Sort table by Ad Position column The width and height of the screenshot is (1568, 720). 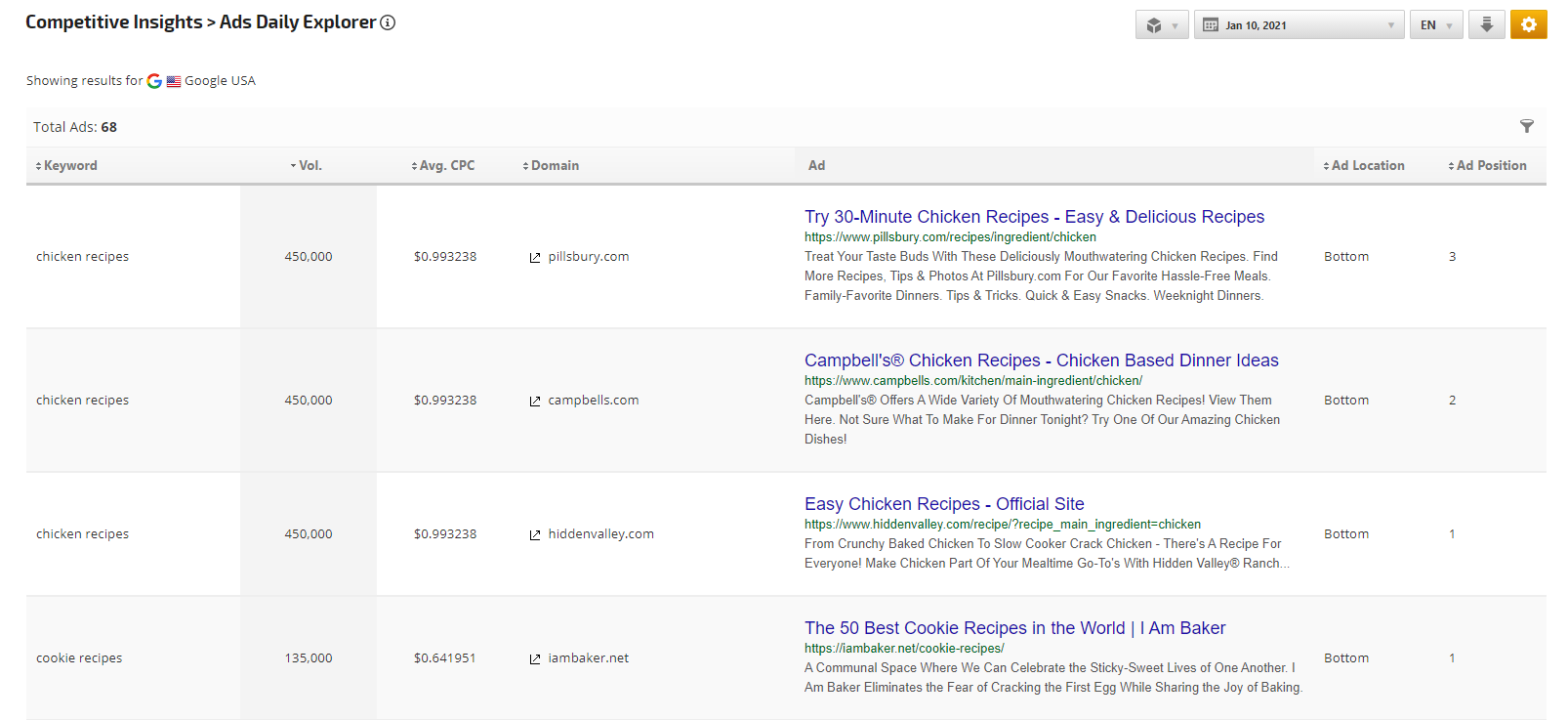(x=1488, y=166)
